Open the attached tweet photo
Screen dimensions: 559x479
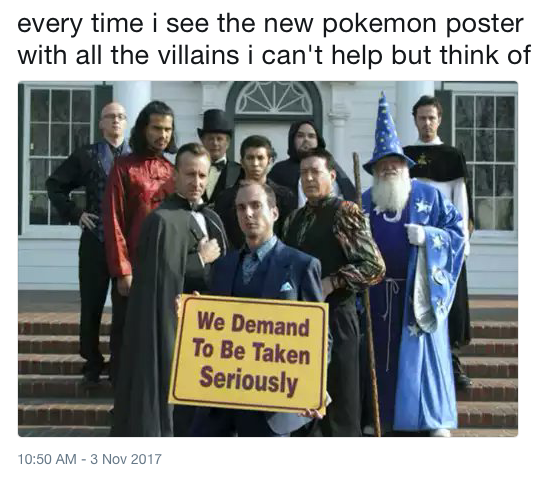click(x=268, y=259)
